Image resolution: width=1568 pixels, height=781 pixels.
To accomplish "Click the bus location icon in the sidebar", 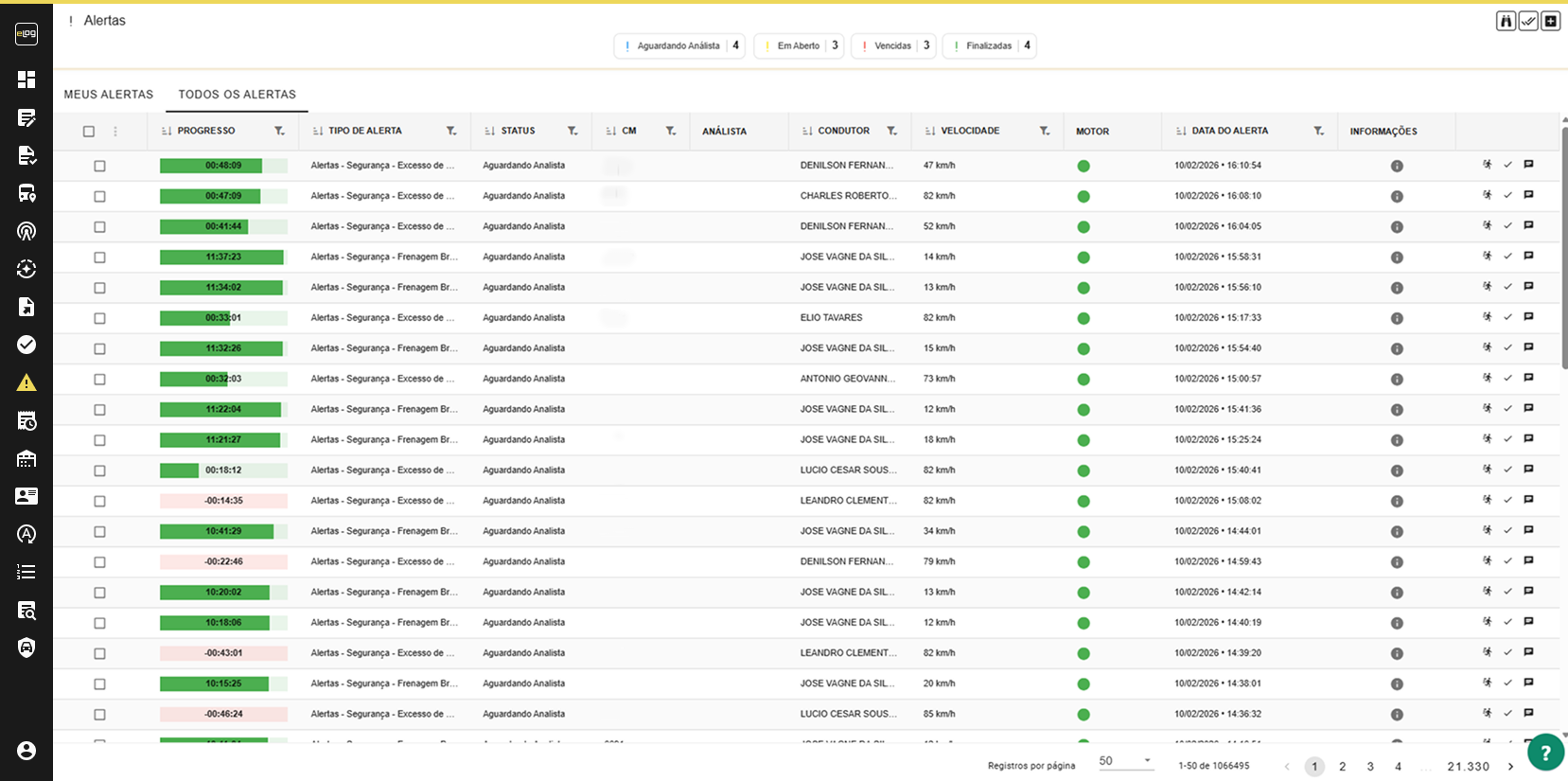I will [x=26, y=193].
